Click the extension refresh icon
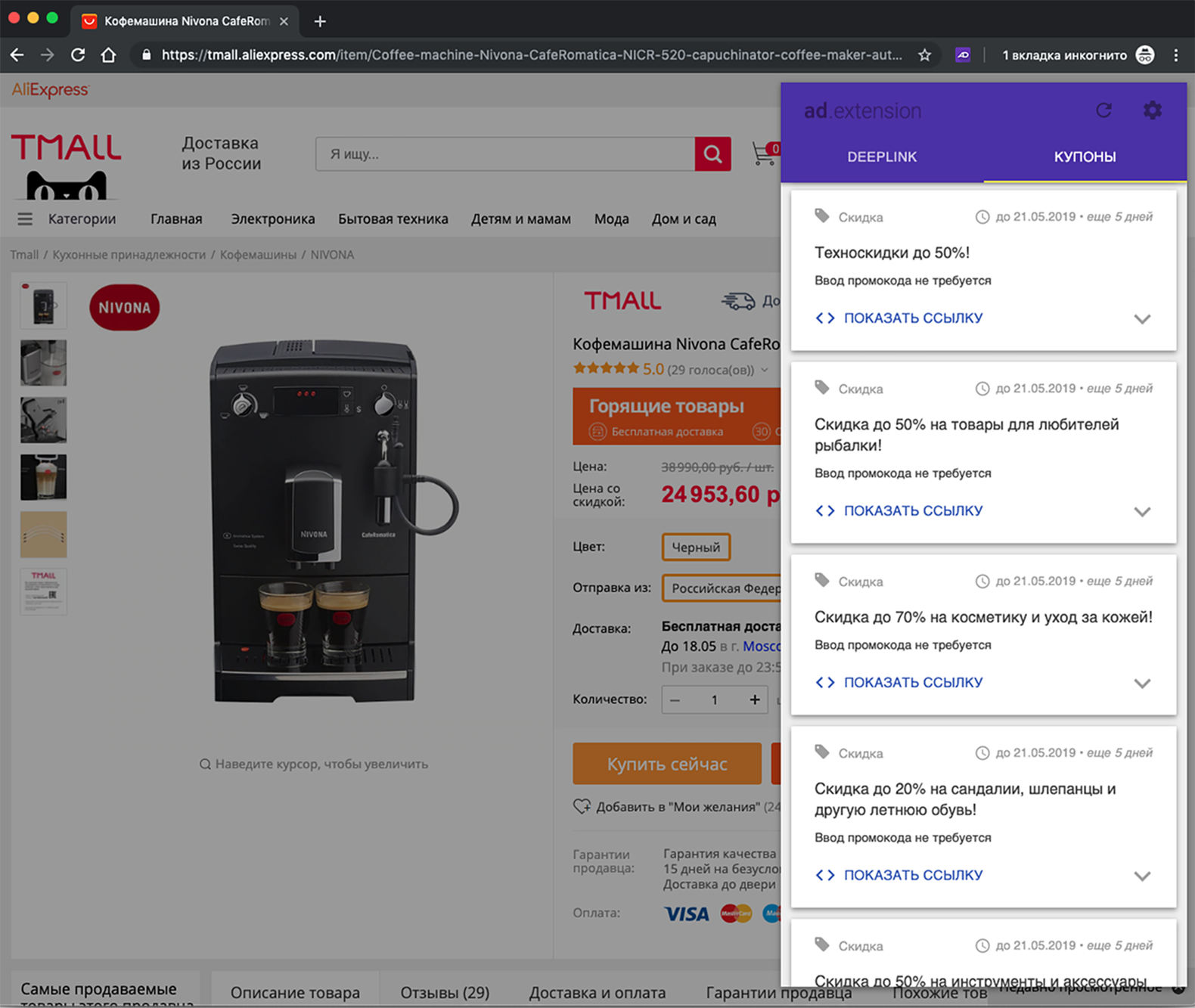Image resolution: width=1195 pixels, height=1008 pixels. tap(1103, 110)
